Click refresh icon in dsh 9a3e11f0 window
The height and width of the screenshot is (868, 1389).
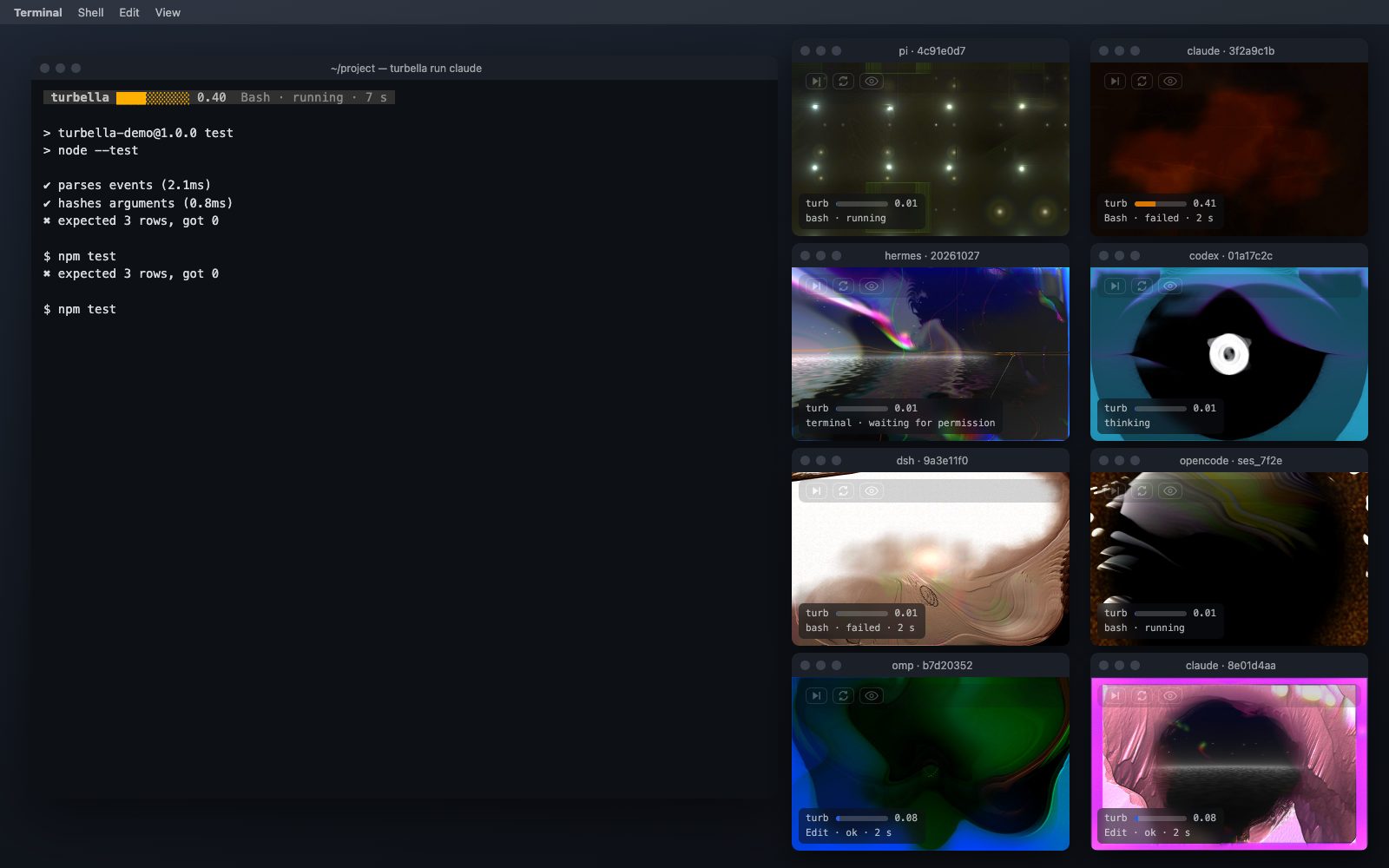tap(844, 491)
